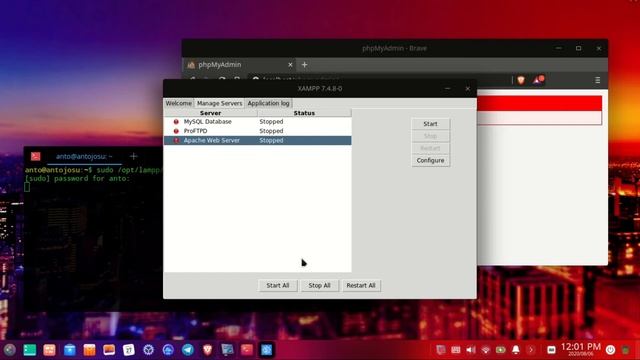Click the red status dot beside Apache Web Server
This screenshot has height=360, width=640.
[176, 140]
